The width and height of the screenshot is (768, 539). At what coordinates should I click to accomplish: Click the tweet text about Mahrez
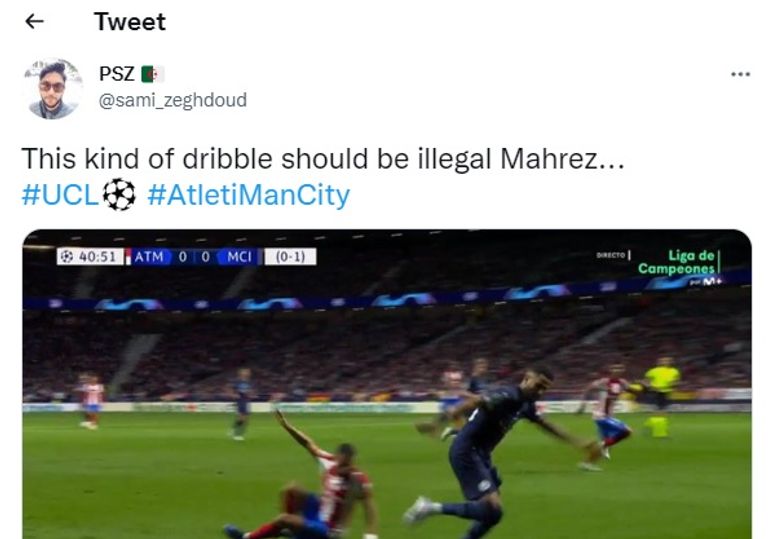pyautogui.click(x=323, y=159)
